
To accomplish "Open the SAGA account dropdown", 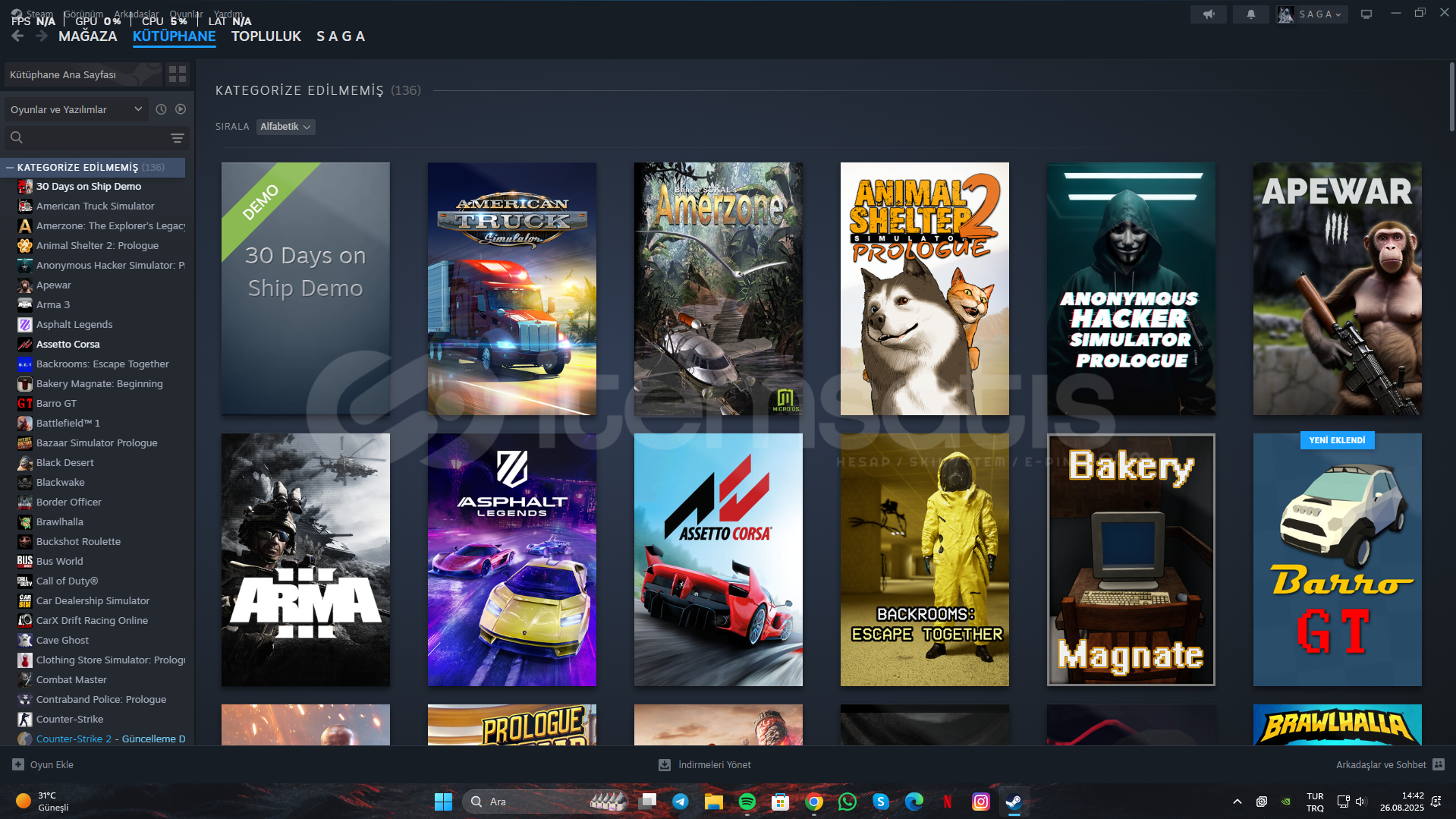I will [1312, 14].
